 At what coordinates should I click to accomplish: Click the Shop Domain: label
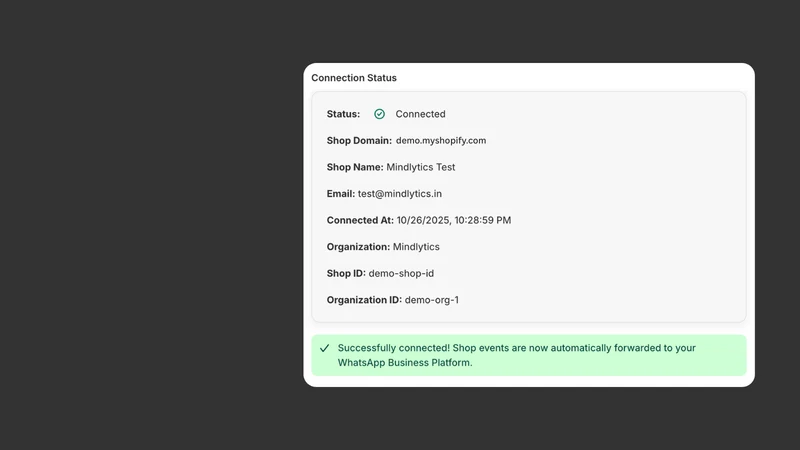pos(359,140)
